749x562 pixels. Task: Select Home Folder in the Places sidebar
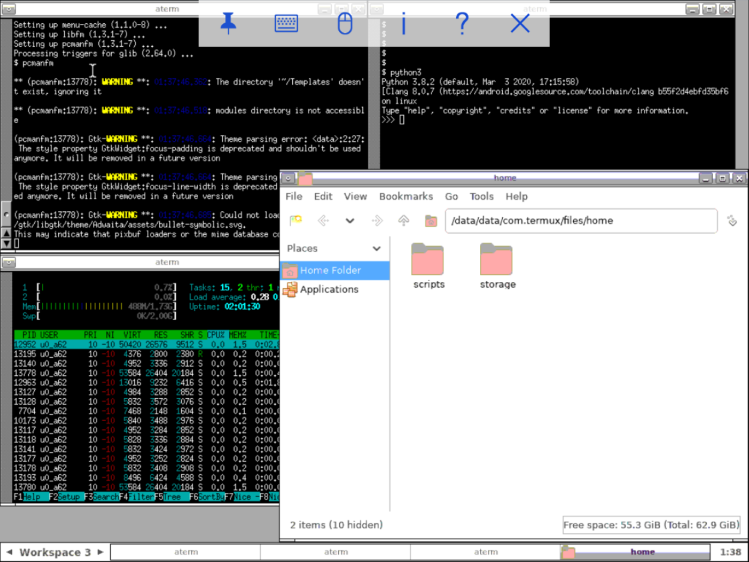pos(330,270)
